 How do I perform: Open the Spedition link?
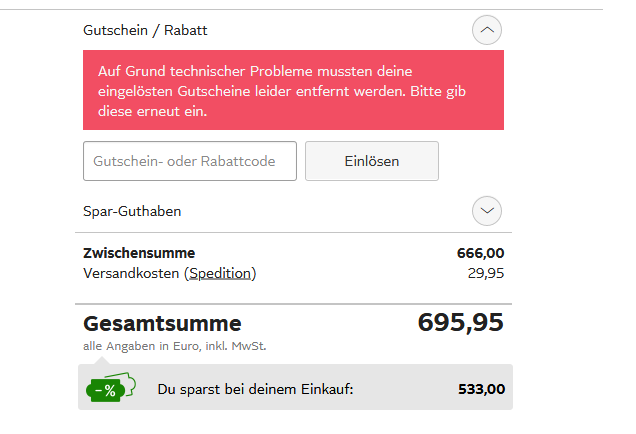click(220, 273)
